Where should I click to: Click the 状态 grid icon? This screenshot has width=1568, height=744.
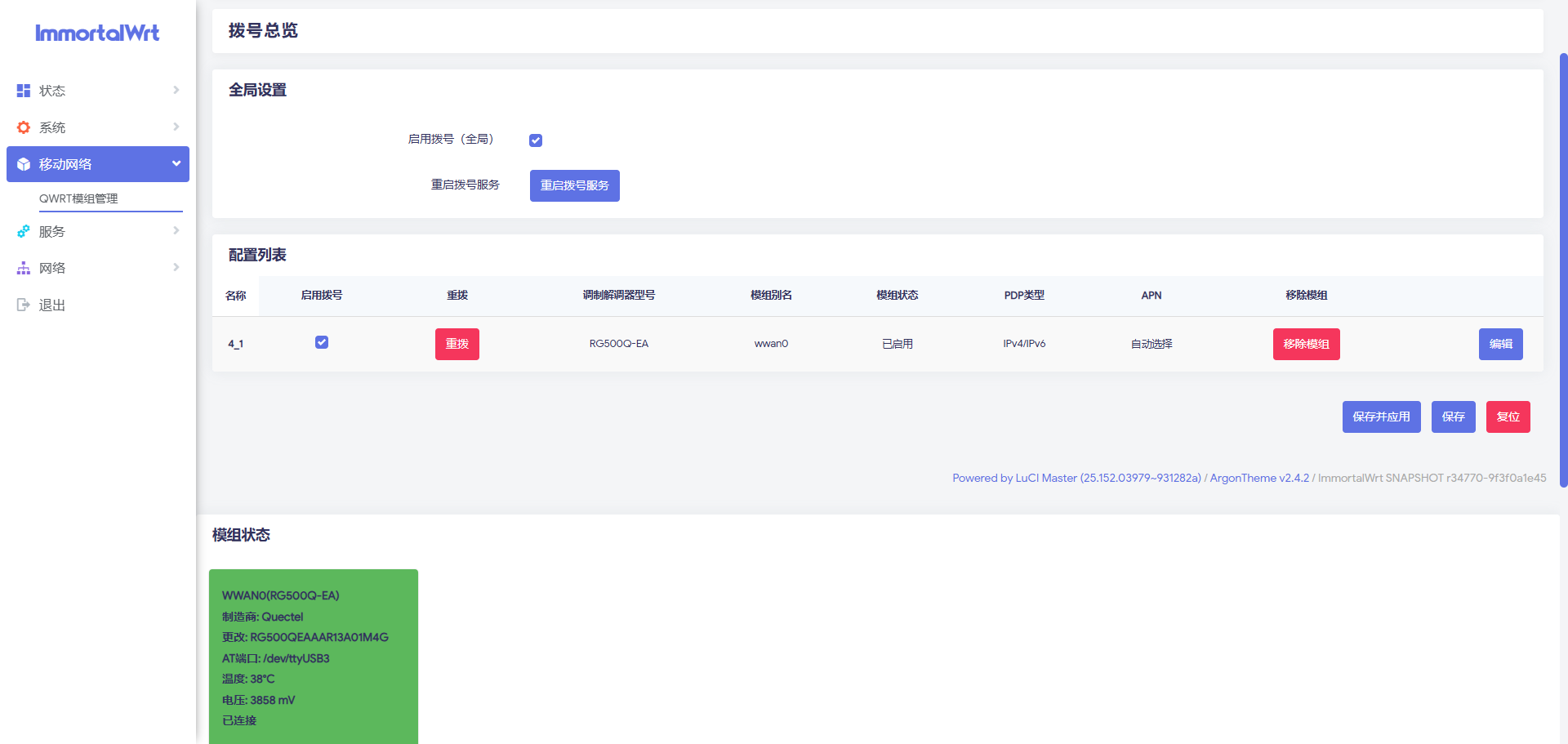point(24,91)
